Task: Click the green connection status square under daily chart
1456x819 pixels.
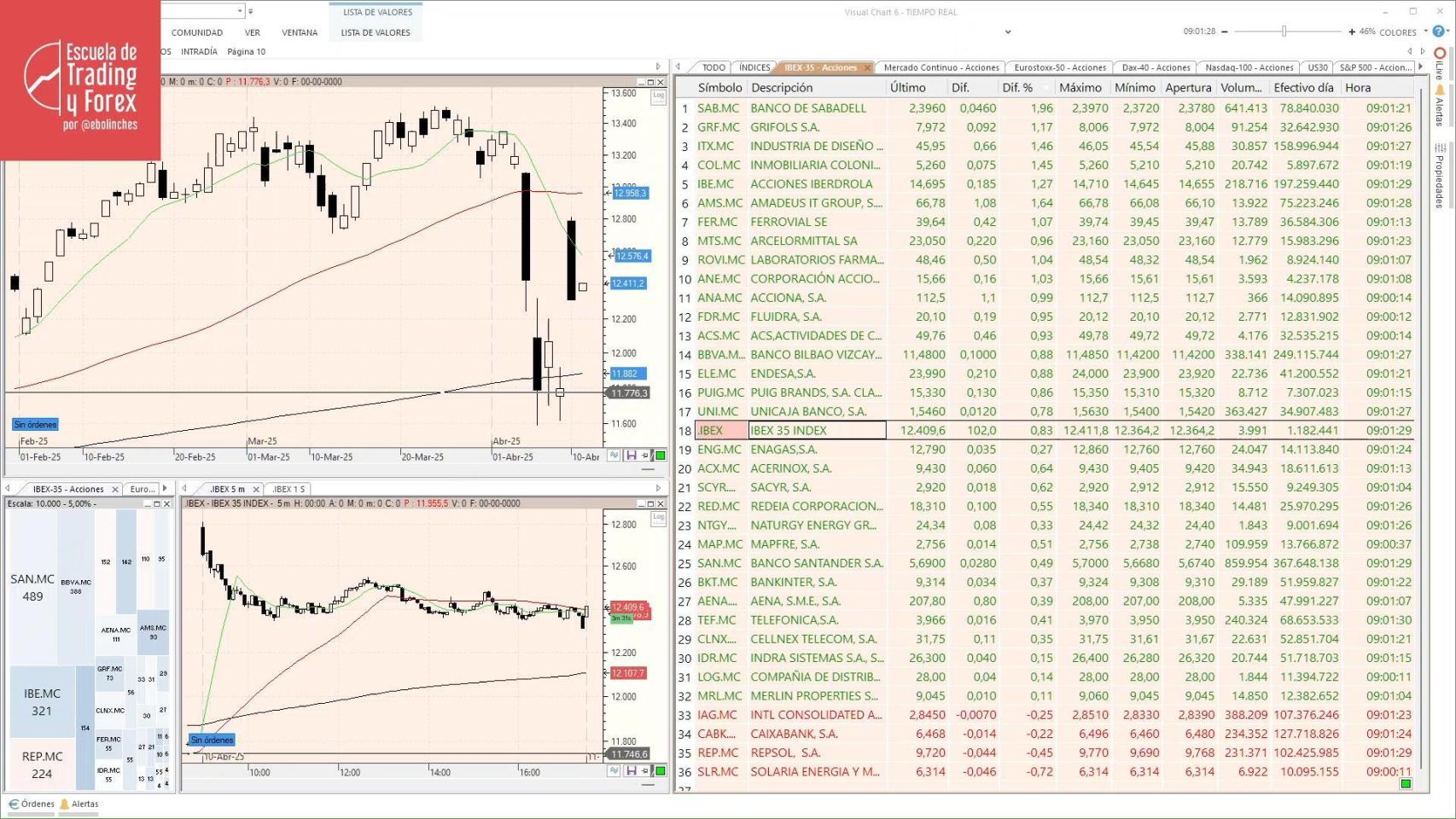Action: click(661, 456)
